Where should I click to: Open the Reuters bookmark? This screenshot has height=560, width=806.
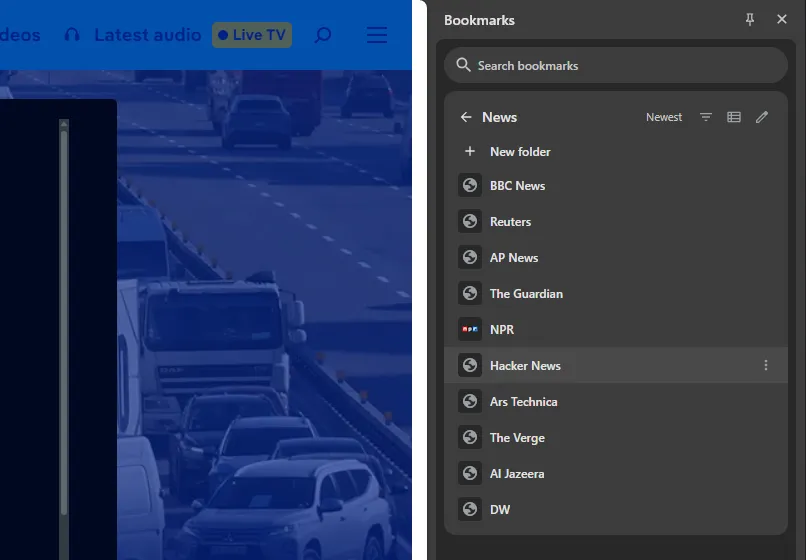tap(615, 222)
